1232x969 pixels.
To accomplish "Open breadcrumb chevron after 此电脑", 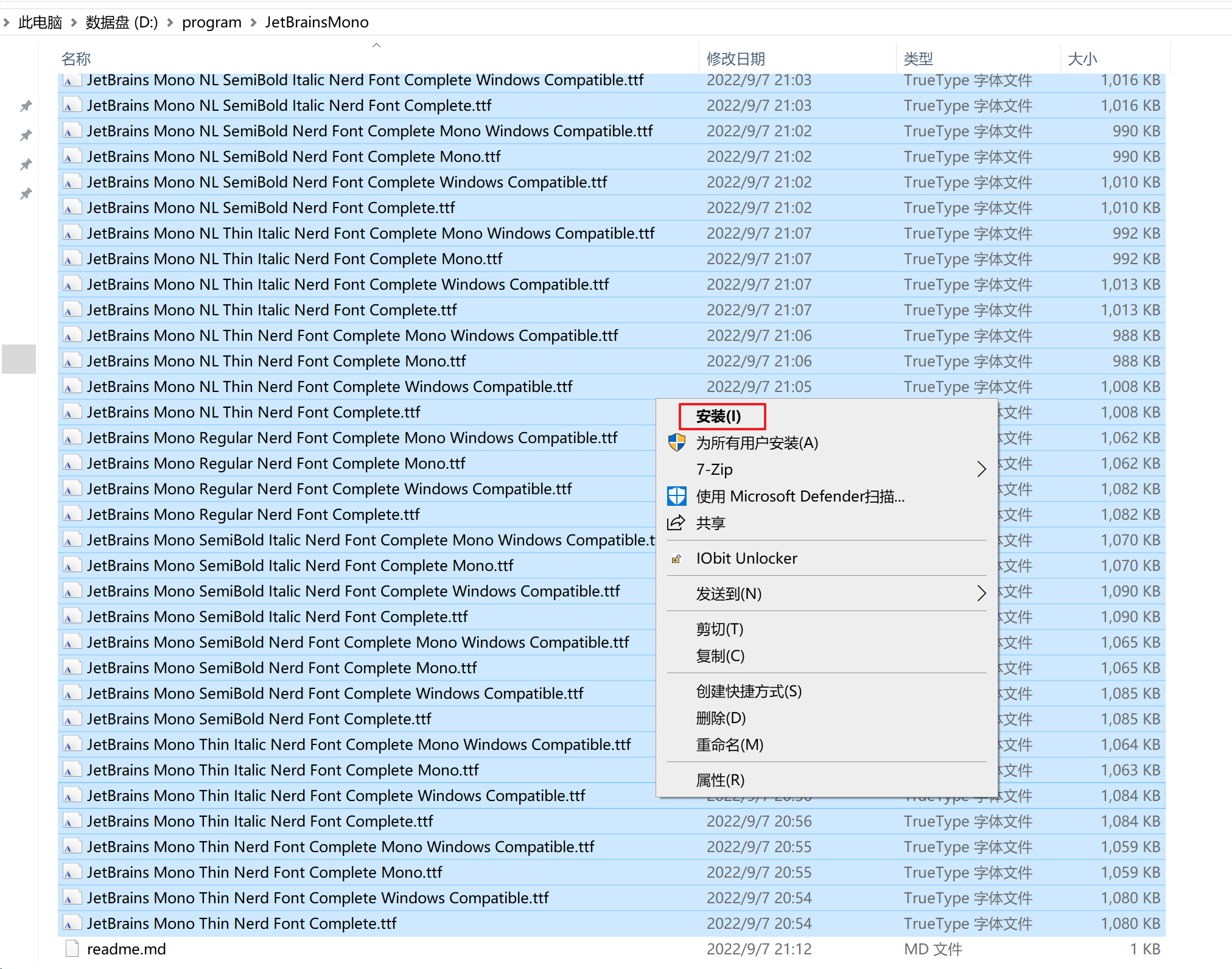I will [x=74, y=23].
